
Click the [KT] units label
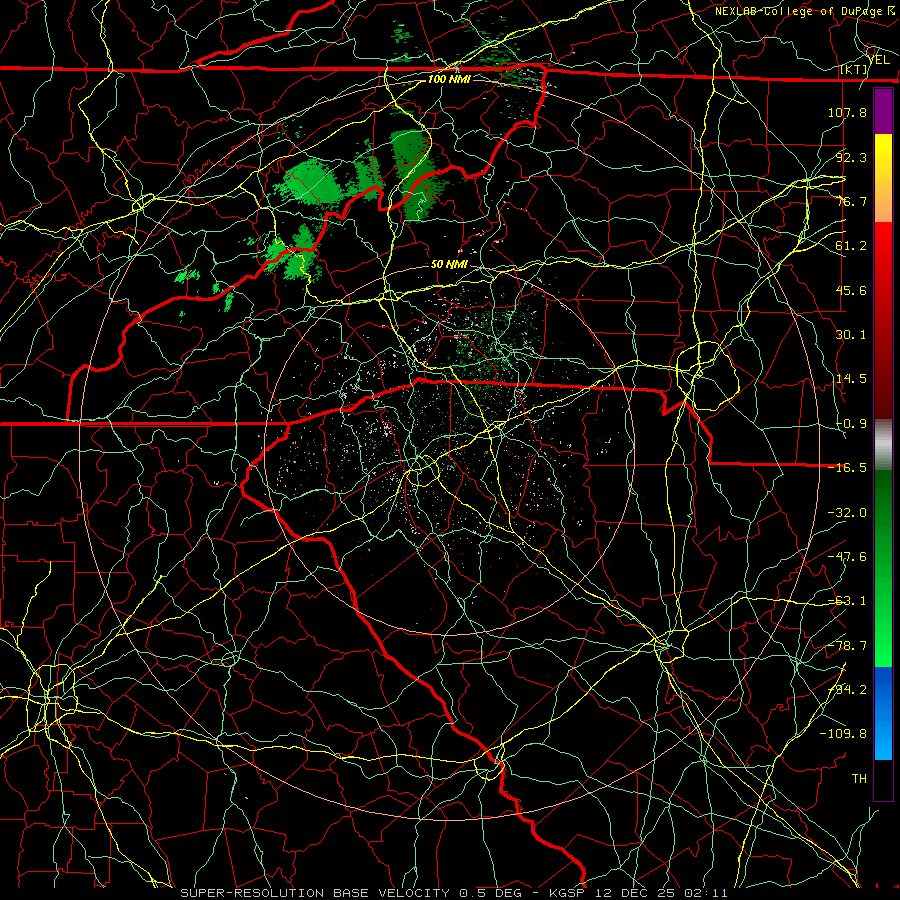[853, 70]
